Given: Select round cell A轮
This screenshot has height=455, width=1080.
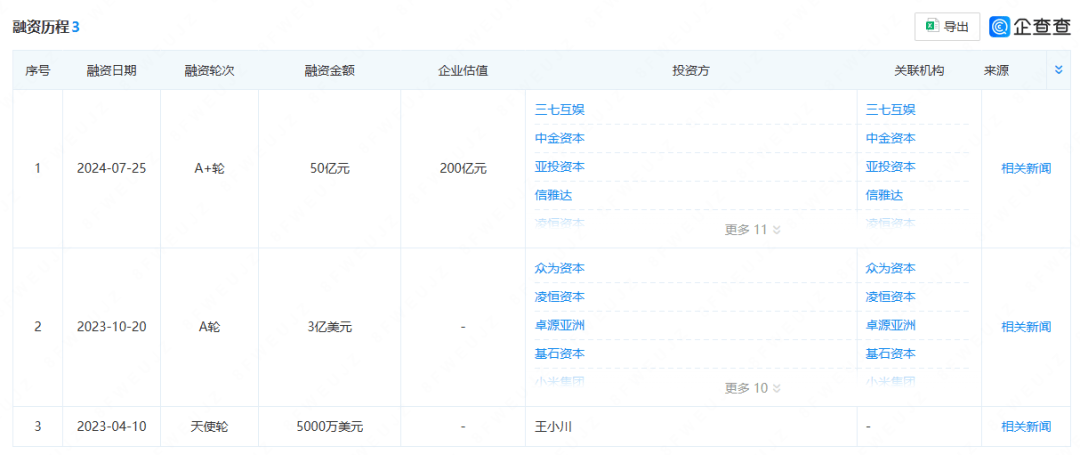Looking at the screenshot, I should click(209, 327).
